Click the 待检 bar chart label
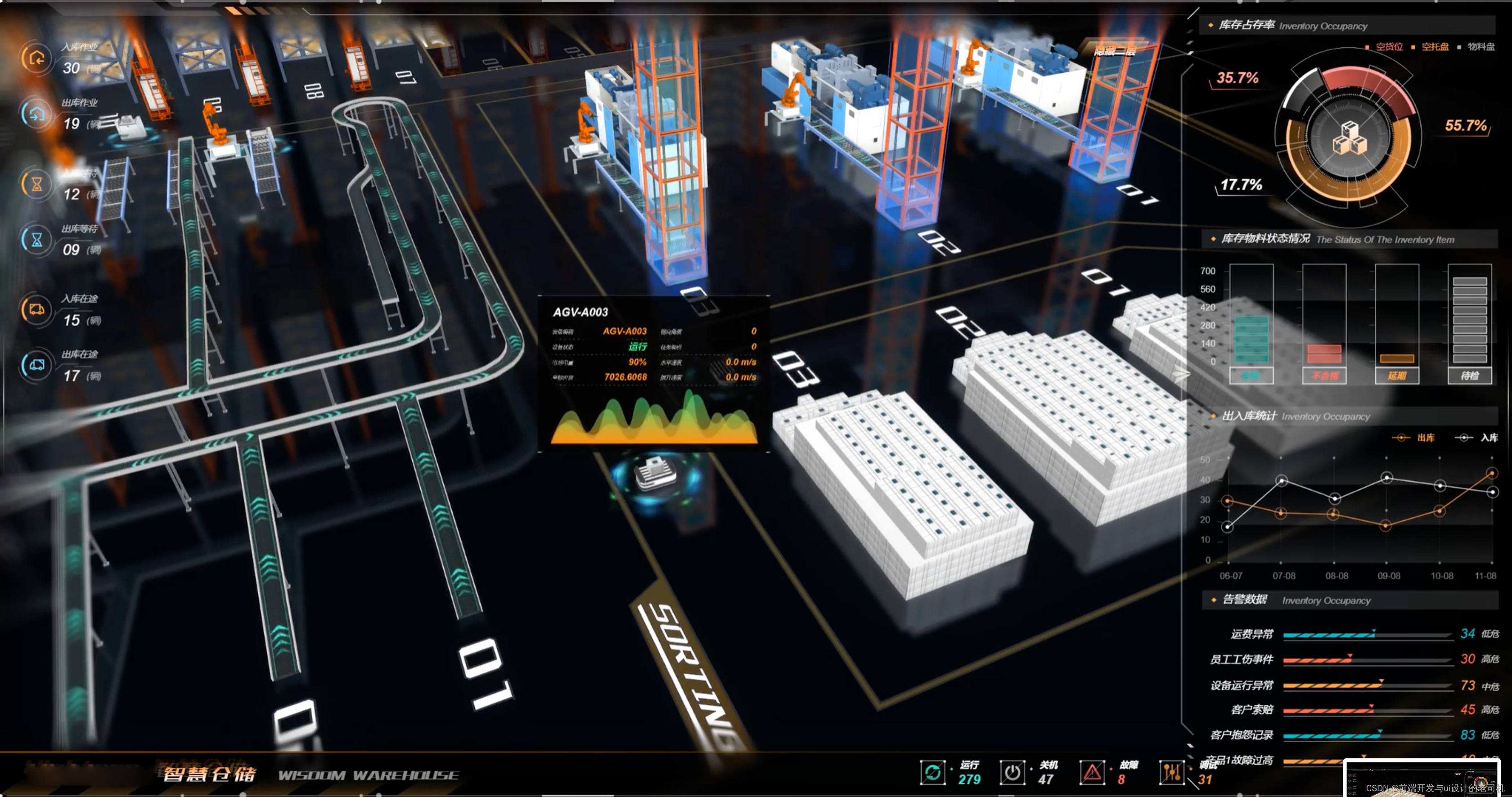 tap(1469, 376)
